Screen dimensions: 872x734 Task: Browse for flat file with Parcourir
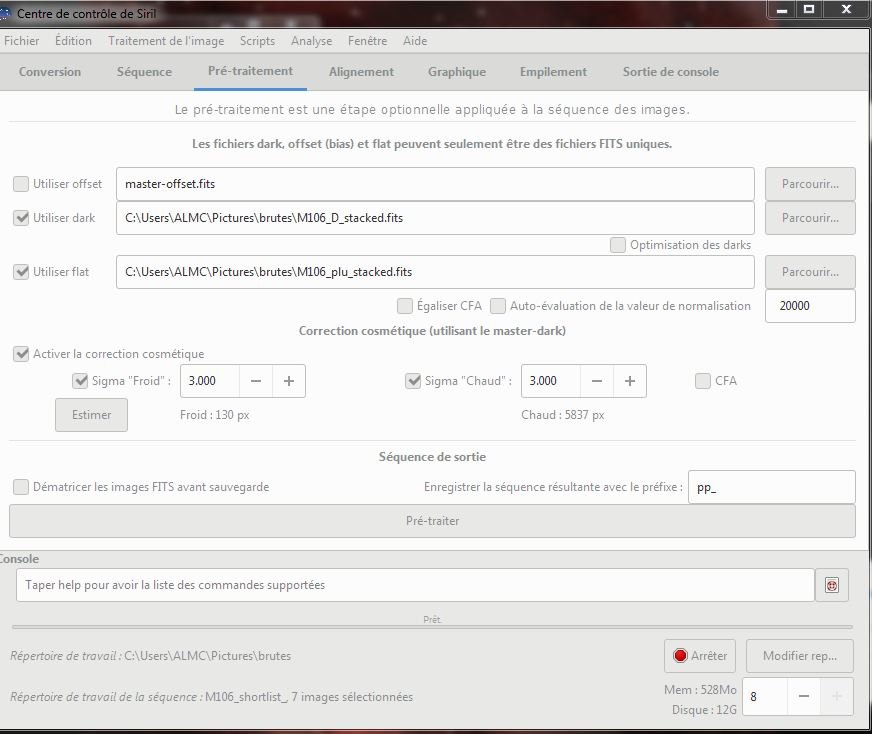pos(810,272)
